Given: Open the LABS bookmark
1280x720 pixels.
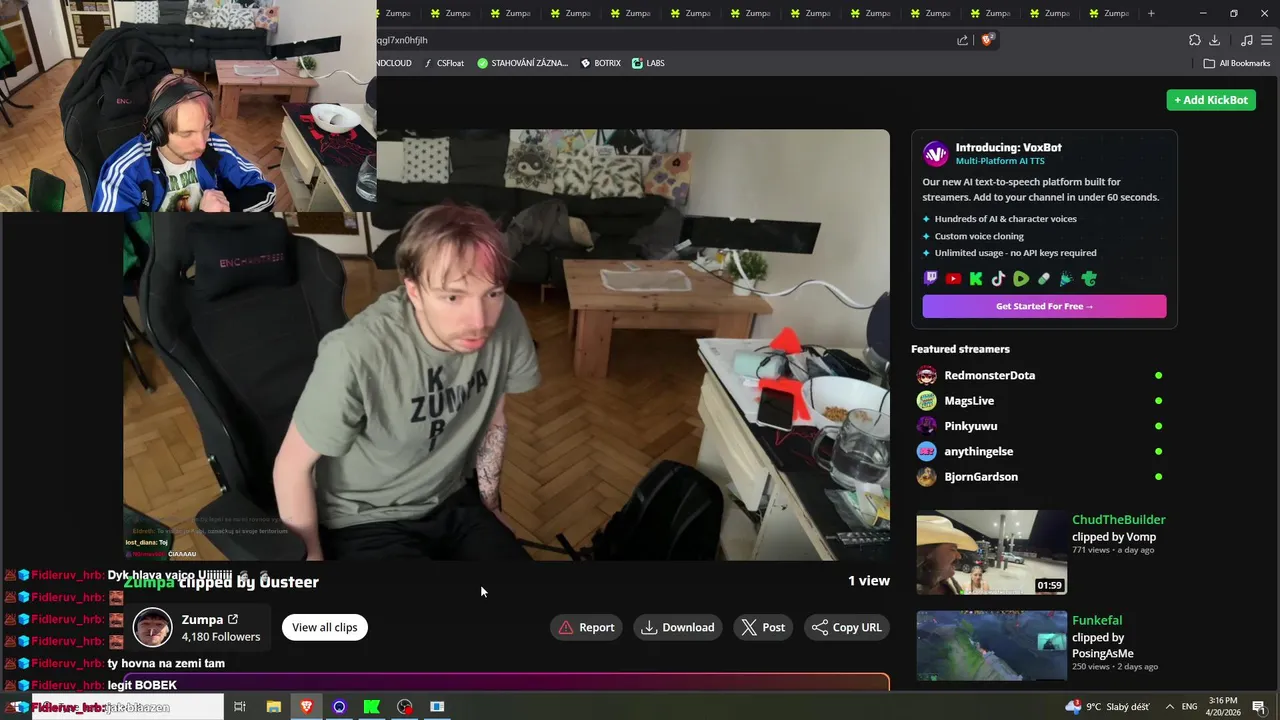Looking at the screenshot, I should [x=648, y=63].
